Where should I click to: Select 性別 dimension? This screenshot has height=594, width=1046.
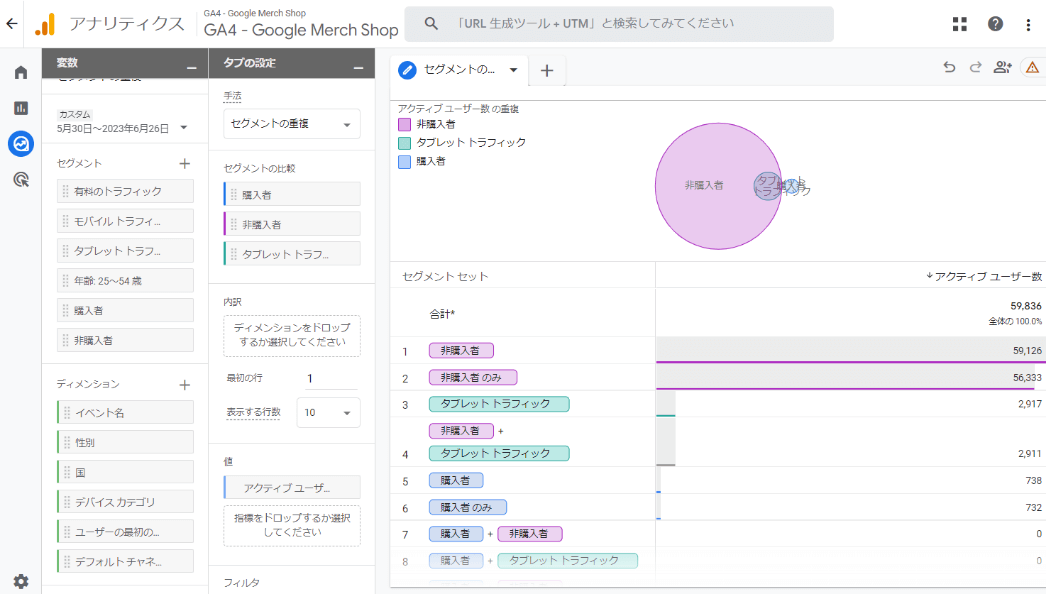[125, 442]
